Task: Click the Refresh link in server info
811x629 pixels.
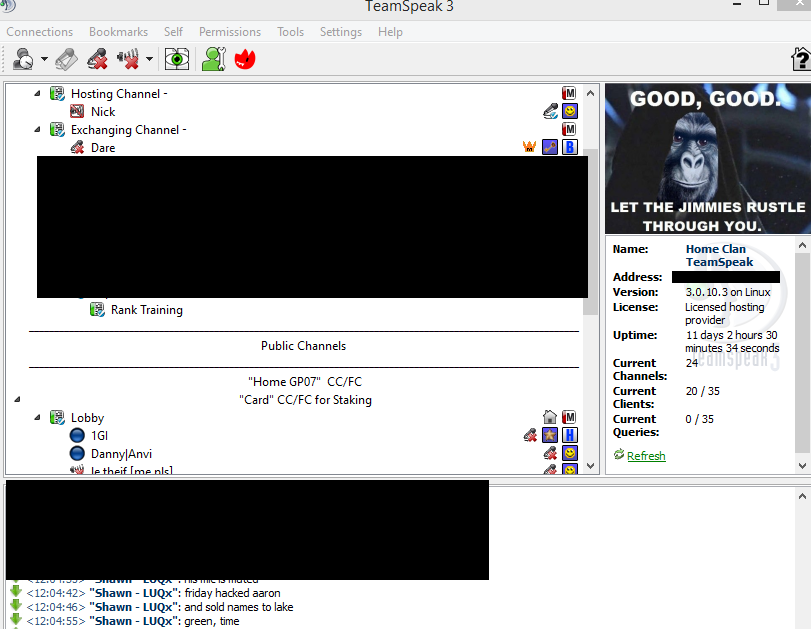Action: click(646, 456)
